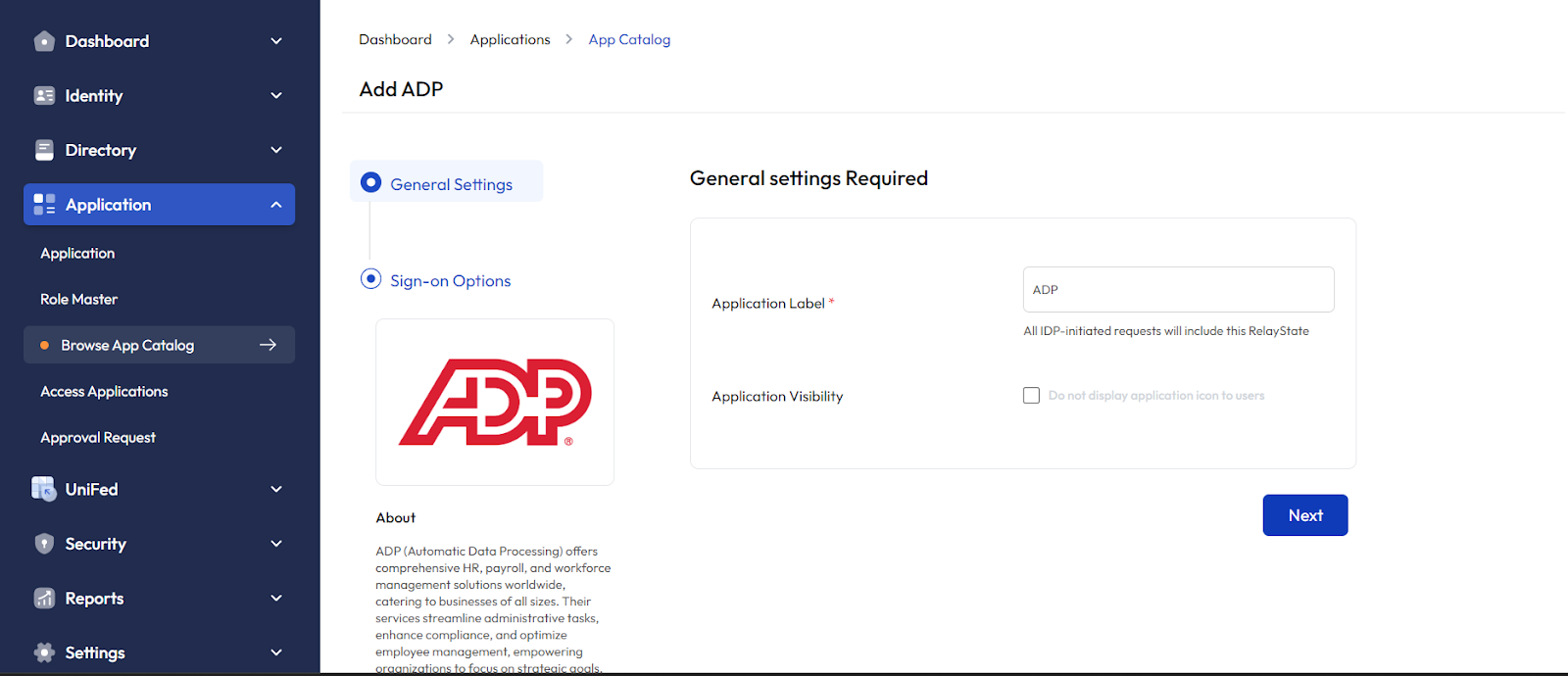Click the Application grid icon in sidebar
The width and height of the screenshot is (1568, 676).
tap(44, 204)
